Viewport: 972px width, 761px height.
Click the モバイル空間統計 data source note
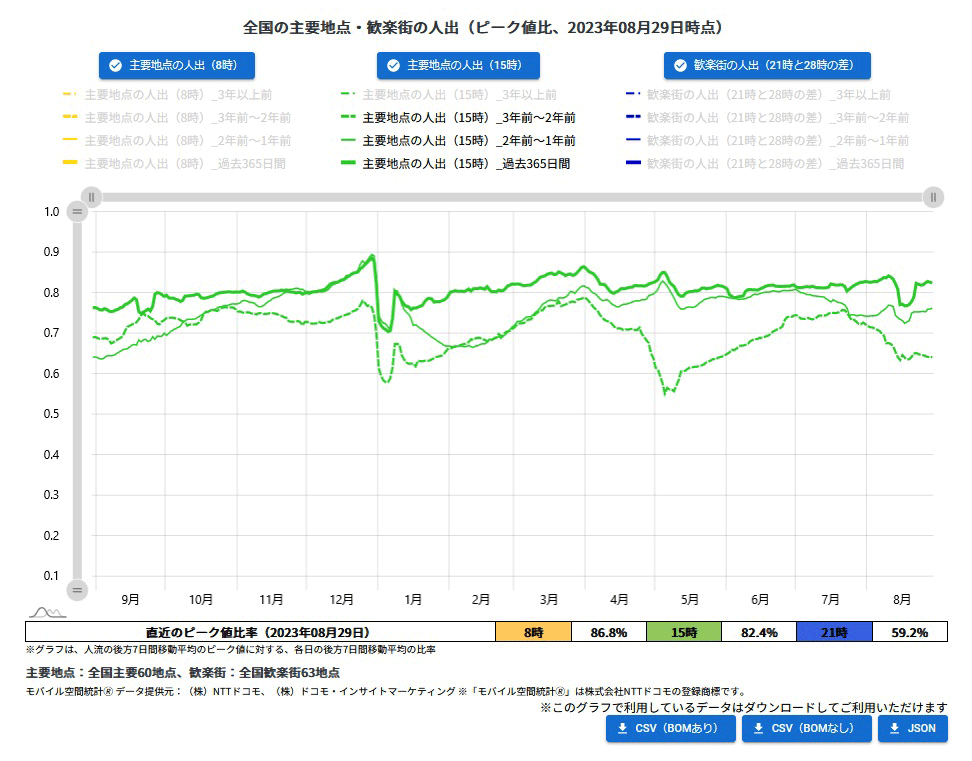coord(386,692)
